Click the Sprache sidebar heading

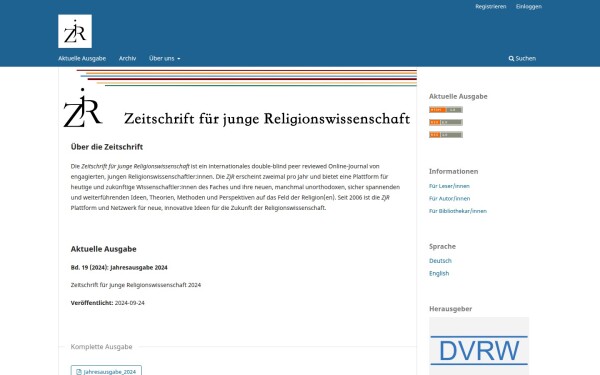(x=442, y=246)
